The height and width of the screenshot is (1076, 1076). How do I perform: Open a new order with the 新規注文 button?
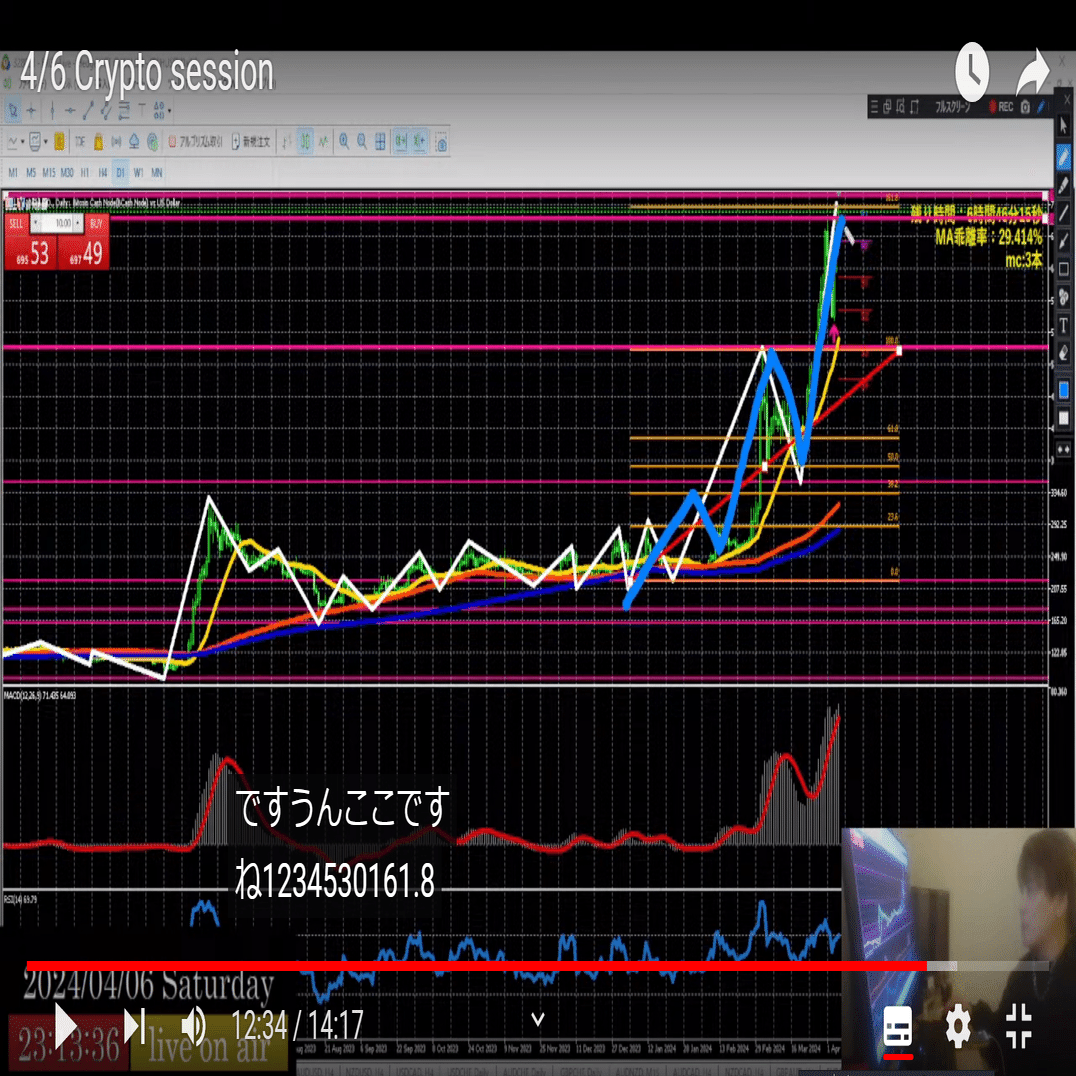tap(253, 141)
